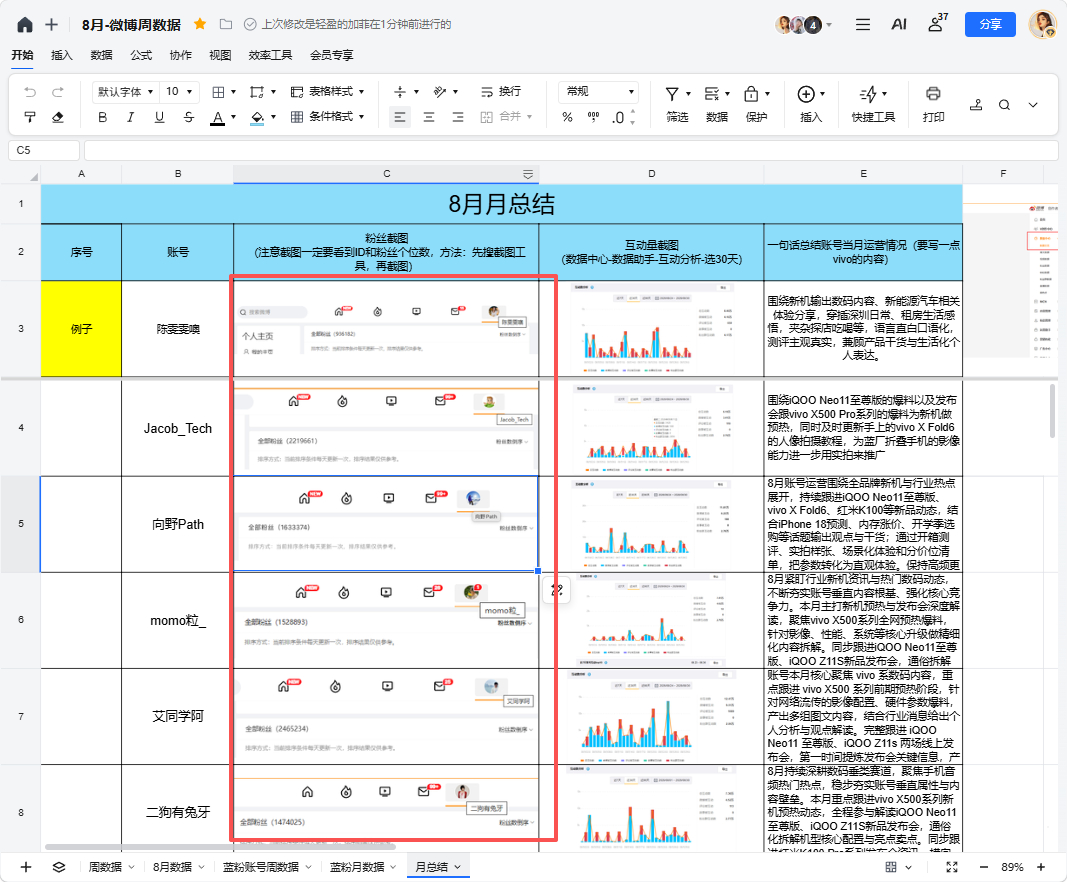The height and width of the screenshot is (882, 1067).
Task: Open the font size 10 dropdown
Action: (180, 91)
